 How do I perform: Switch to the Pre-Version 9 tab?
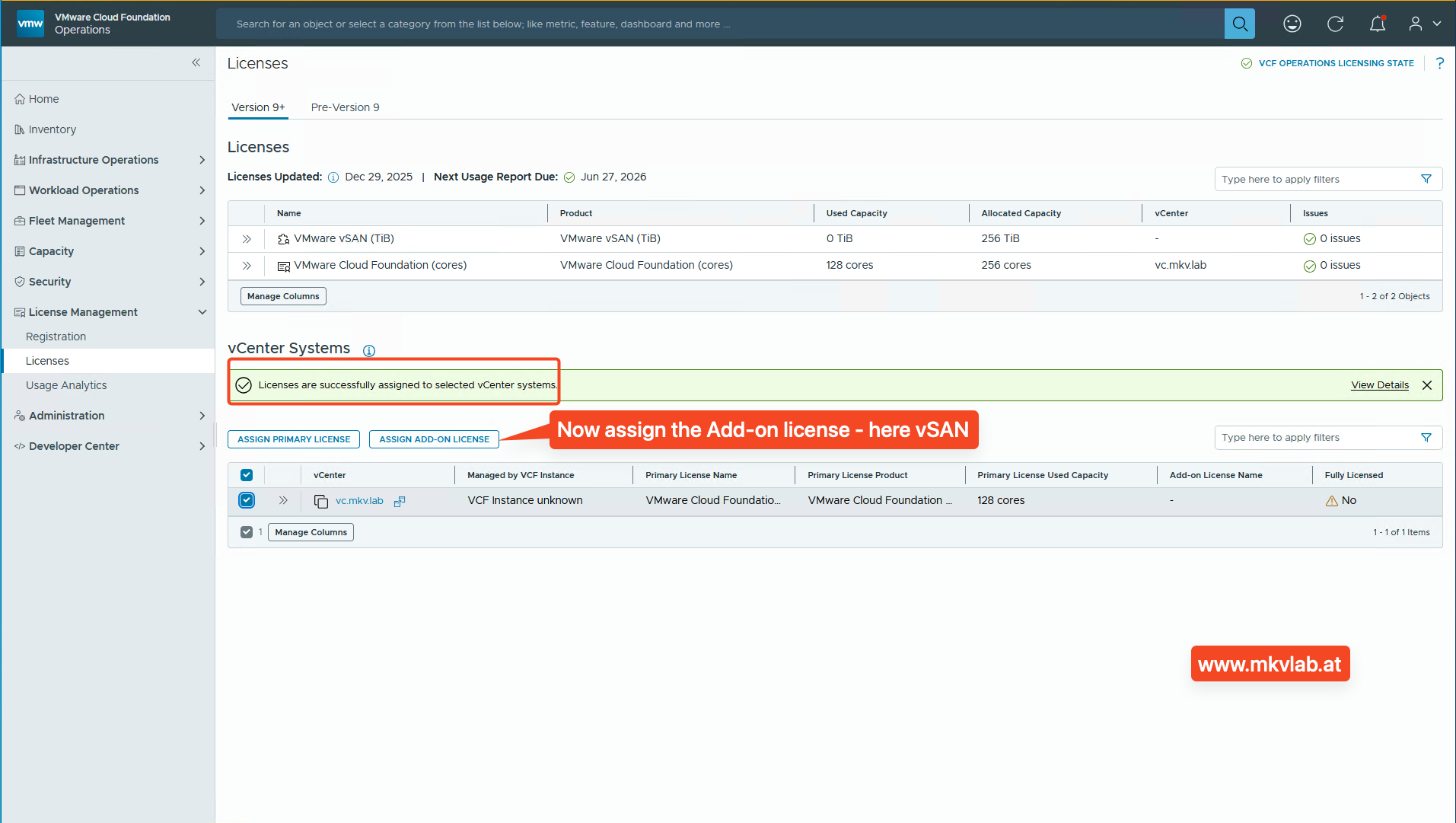[x=345, y=107]
